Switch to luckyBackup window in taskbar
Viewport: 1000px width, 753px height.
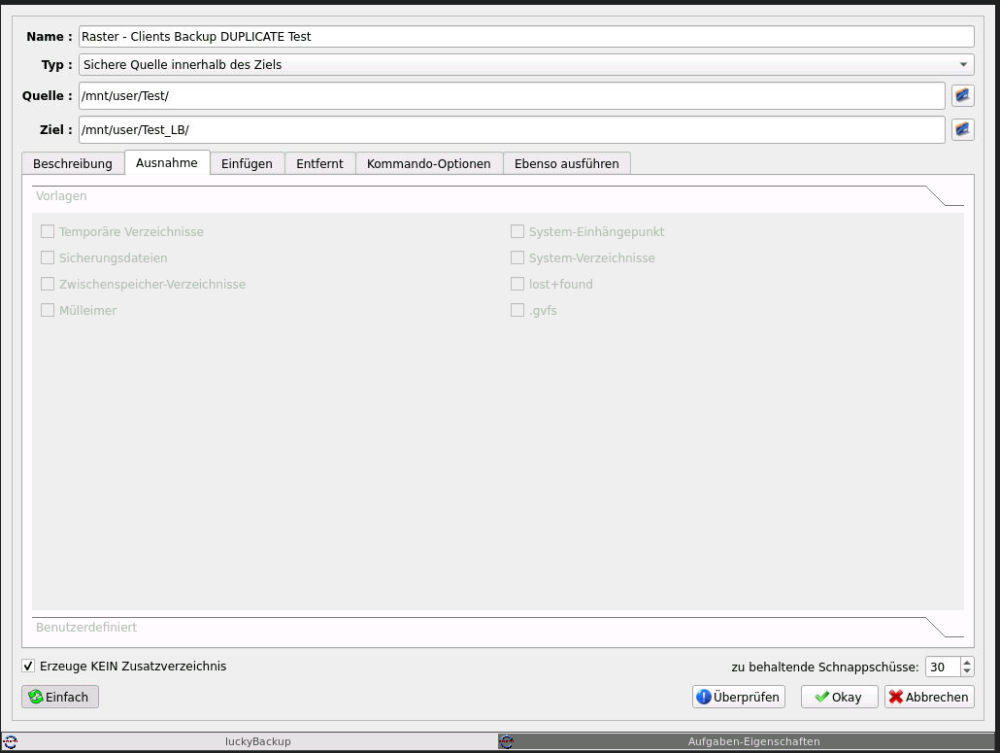pyautogui.click(x=249, y=742)
